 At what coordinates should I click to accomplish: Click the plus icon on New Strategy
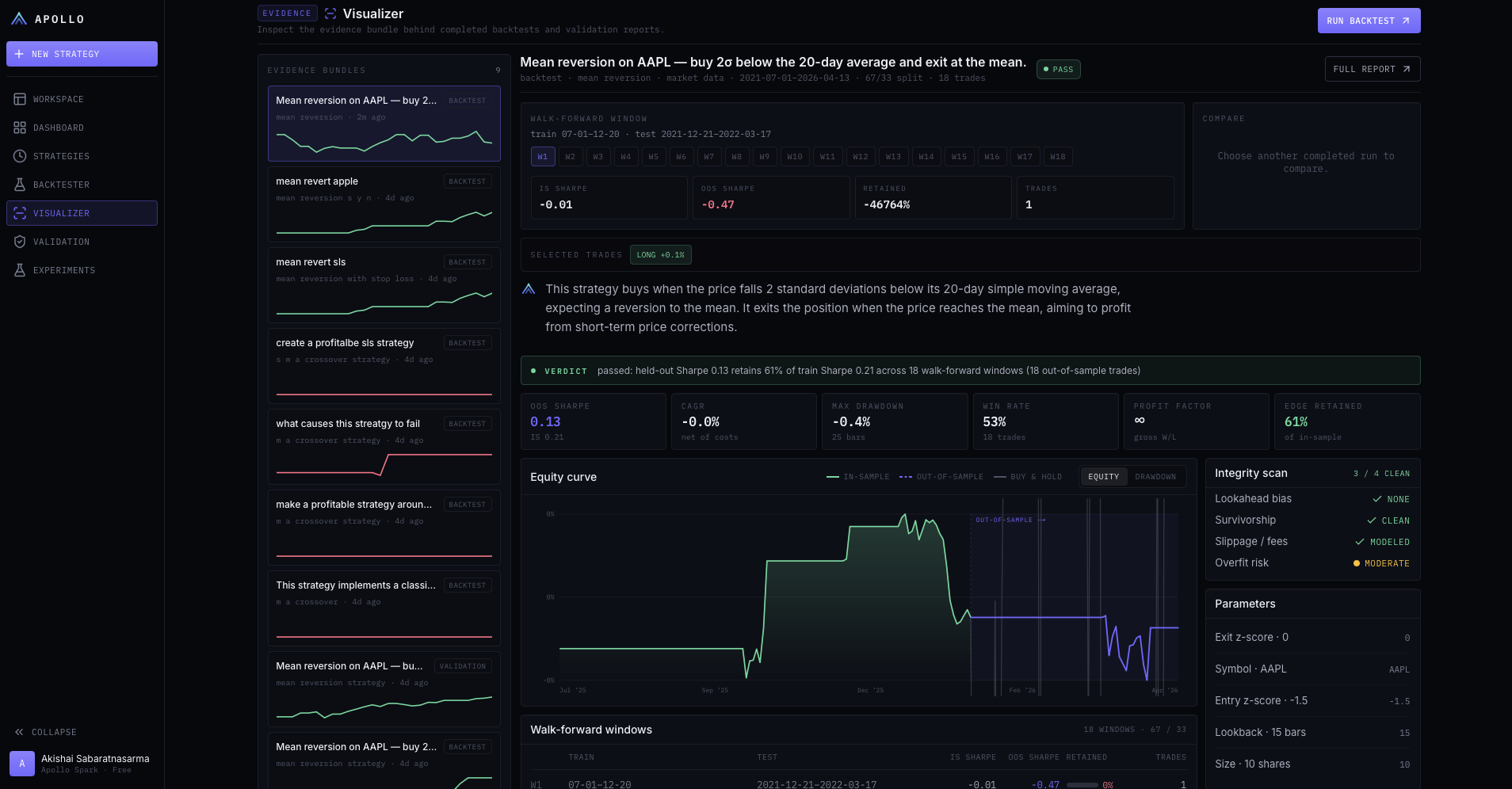[19, 54]
